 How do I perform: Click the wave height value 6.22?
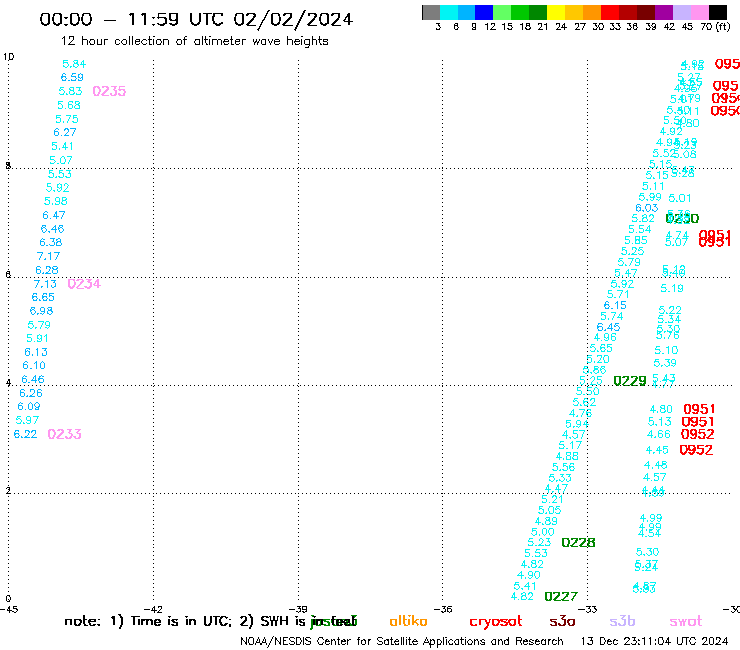tap(25, 434)
